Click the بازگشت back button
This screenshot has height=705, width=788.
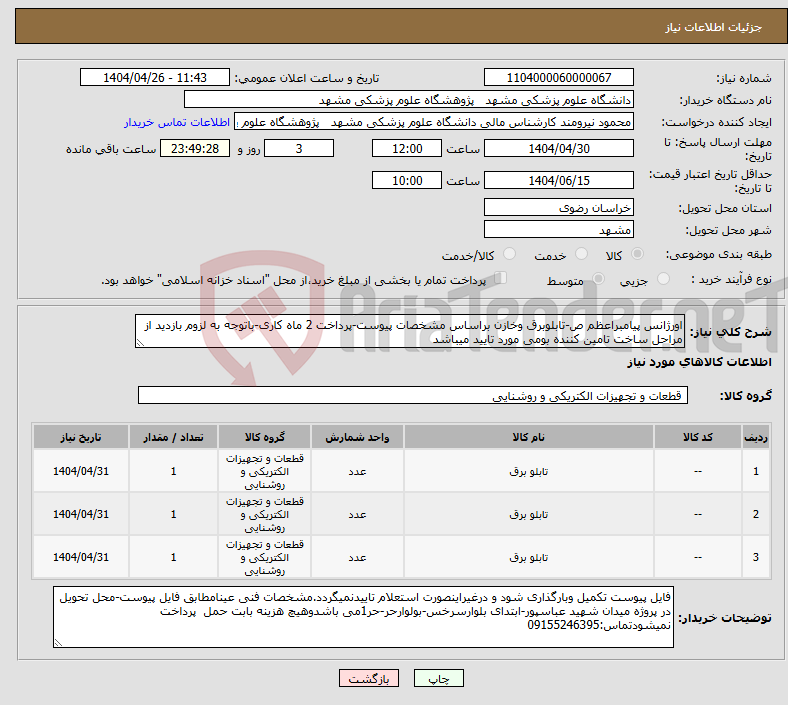point(369,678)
